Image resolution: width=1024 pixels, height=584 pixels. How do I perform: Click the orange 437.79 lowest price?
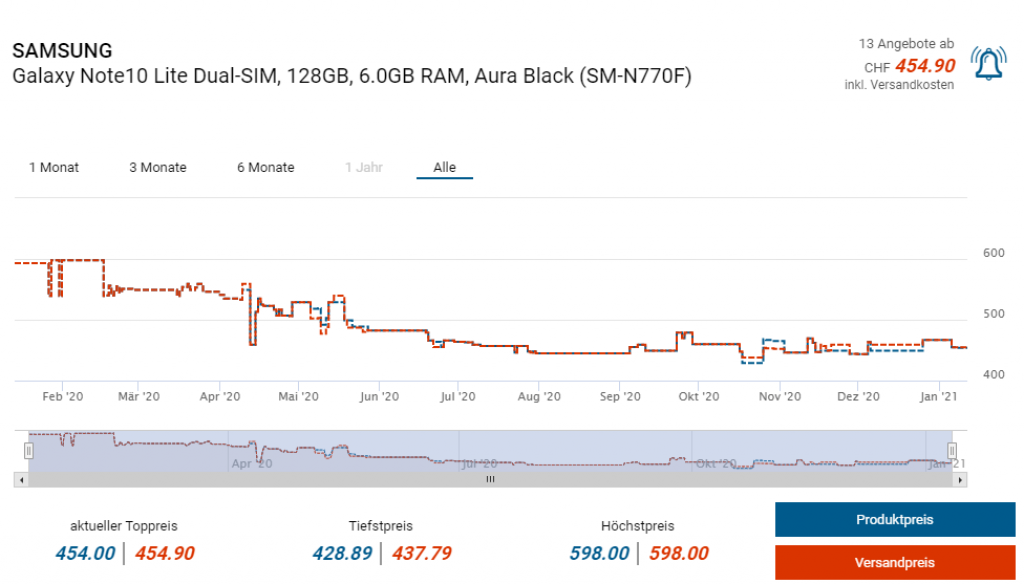coord(421,554)
